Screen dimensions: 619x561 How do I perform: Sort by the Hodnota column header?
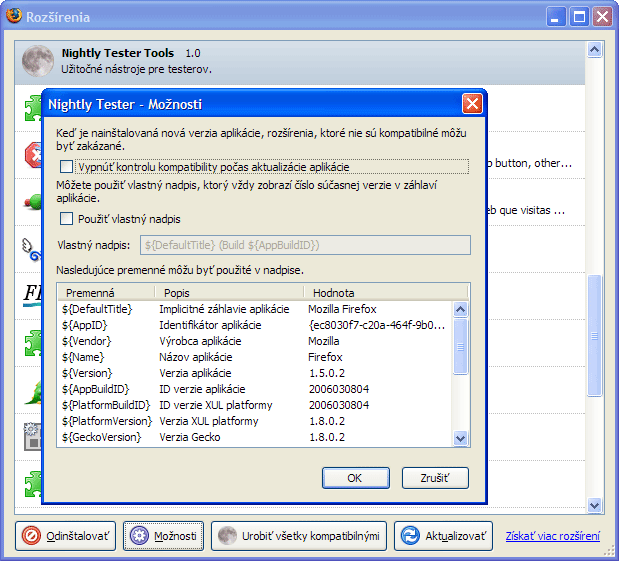click(386, 293)
